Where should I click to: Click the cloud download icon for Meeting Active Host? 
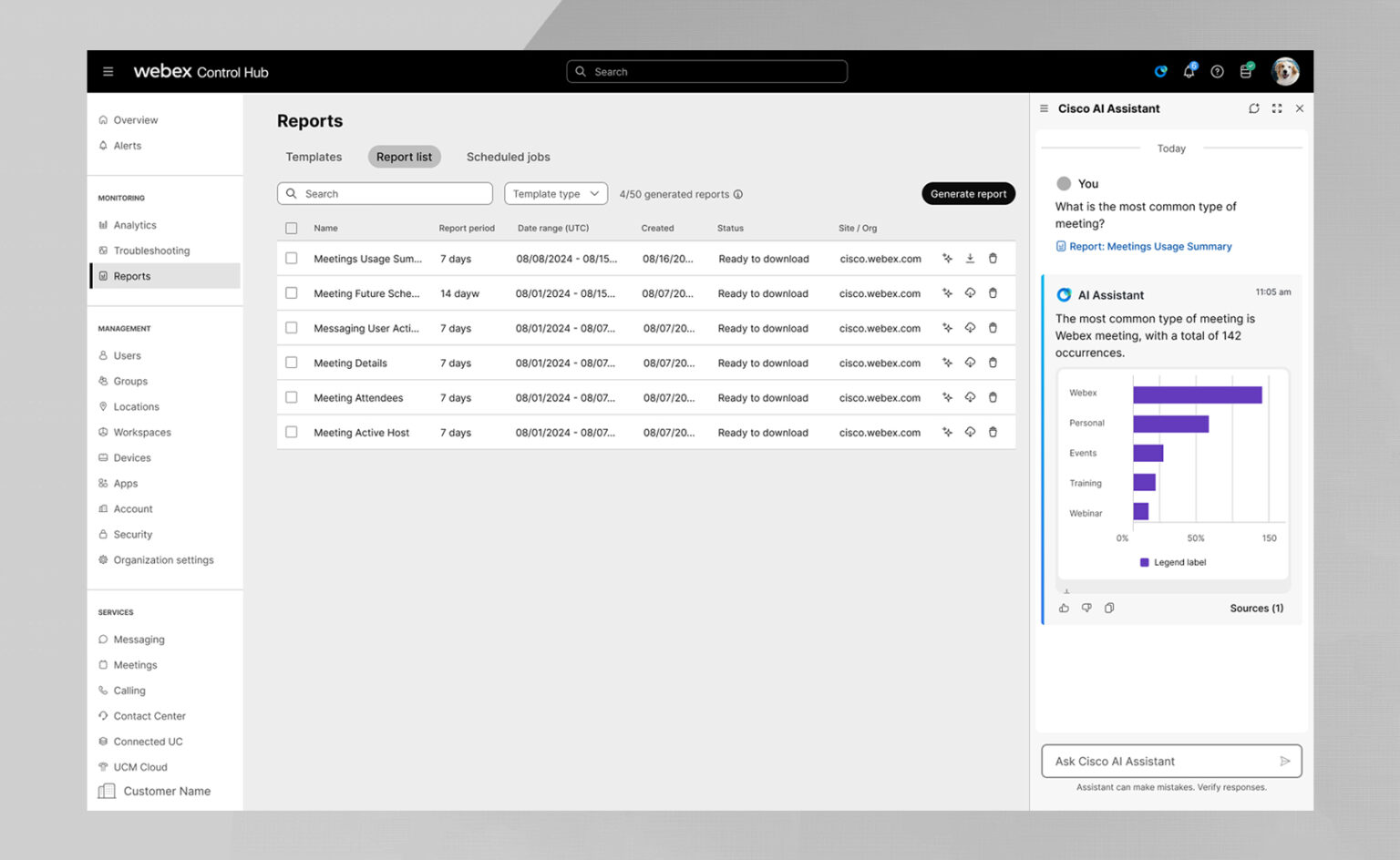[x=970, y=432]
